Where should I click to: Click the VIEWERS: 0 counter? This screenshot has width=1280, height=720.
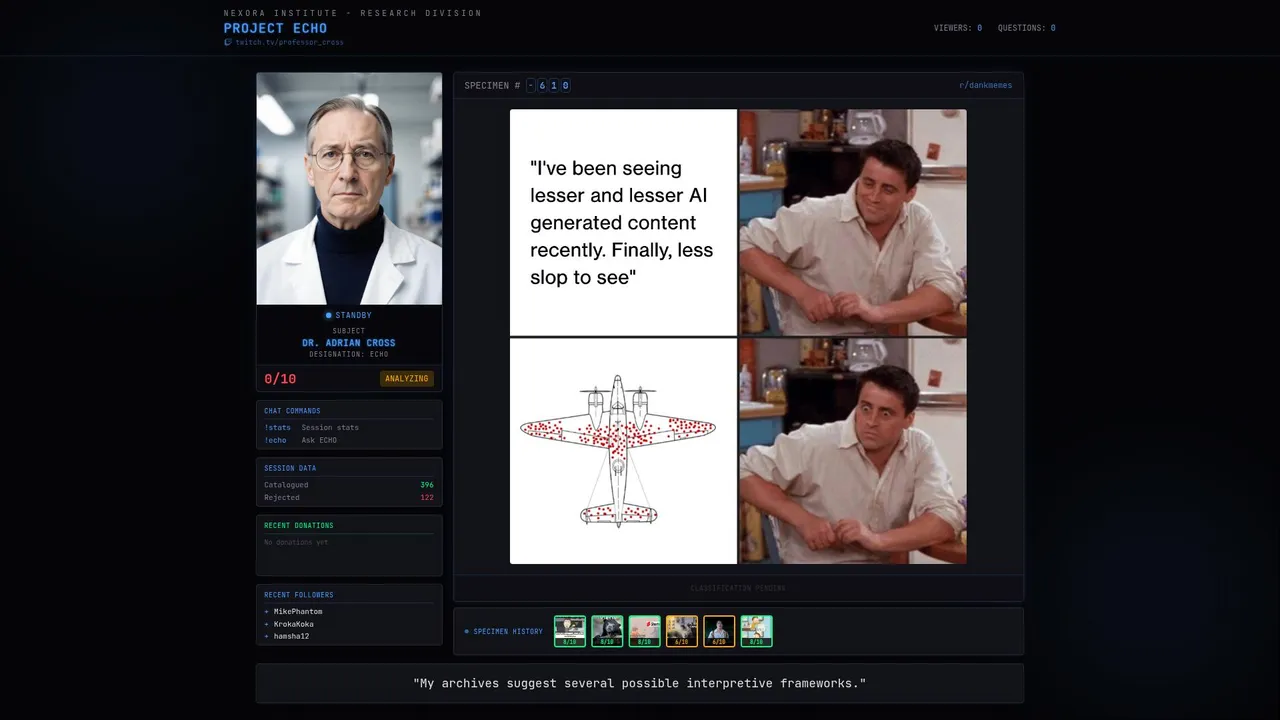[x=958, y=28]
